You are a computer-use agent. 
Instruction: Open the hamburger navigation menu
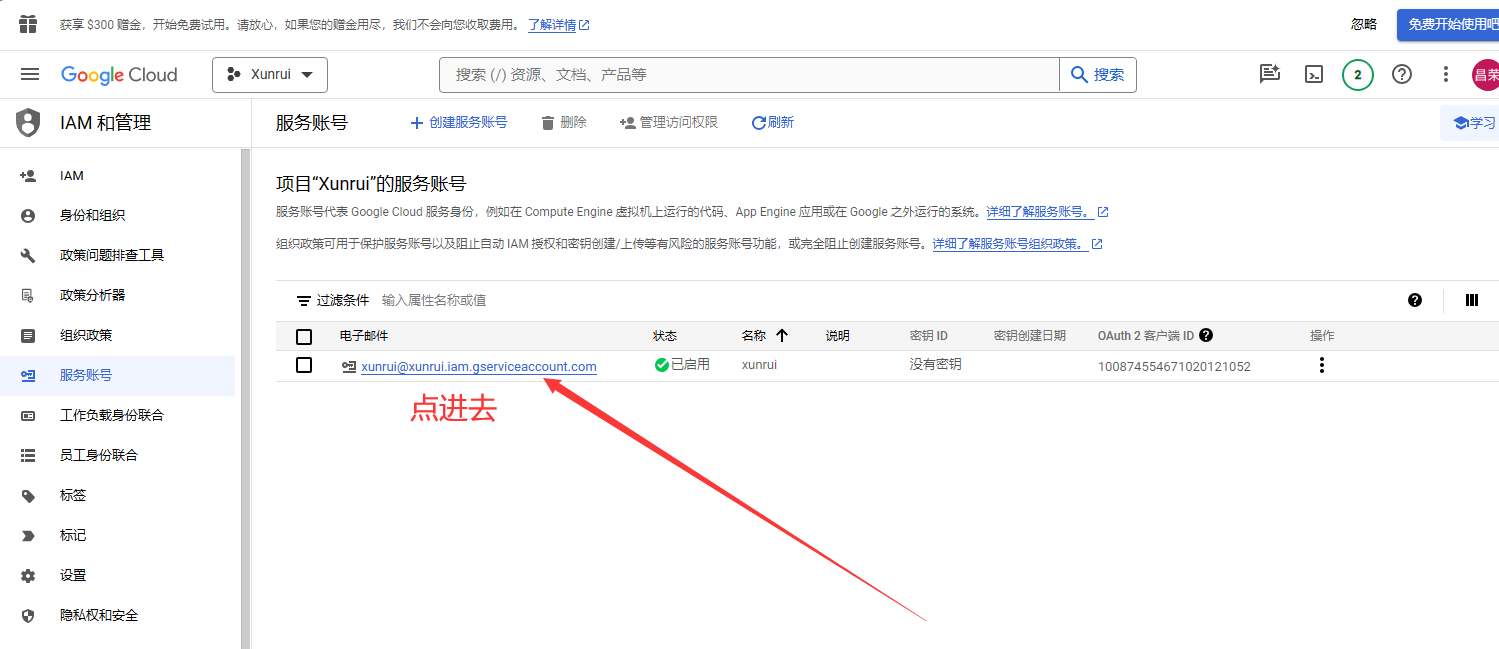coord(30,74)
